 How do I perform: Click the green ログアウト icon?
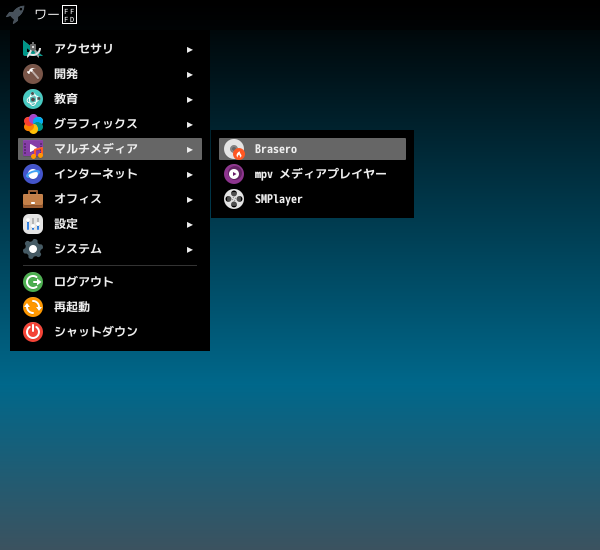[x=33, y=282]
